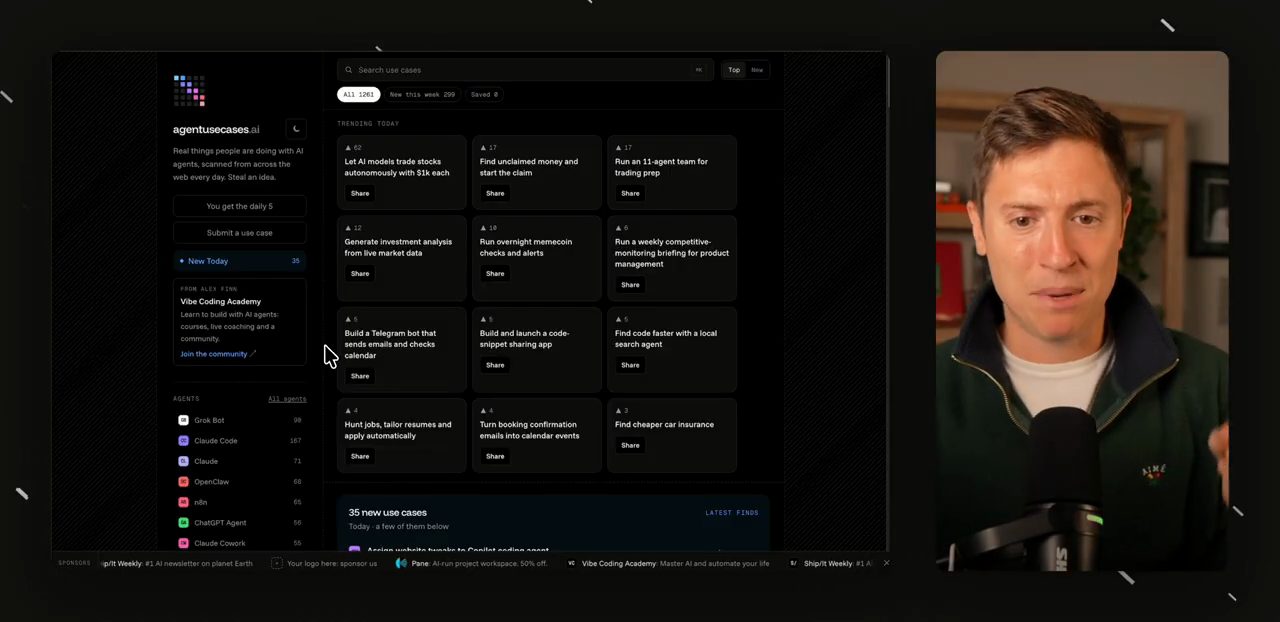This screenshot has height=622, width=1280.
Task: Click the Pane sponsor logo icon
Action: (x=401, y=563)
